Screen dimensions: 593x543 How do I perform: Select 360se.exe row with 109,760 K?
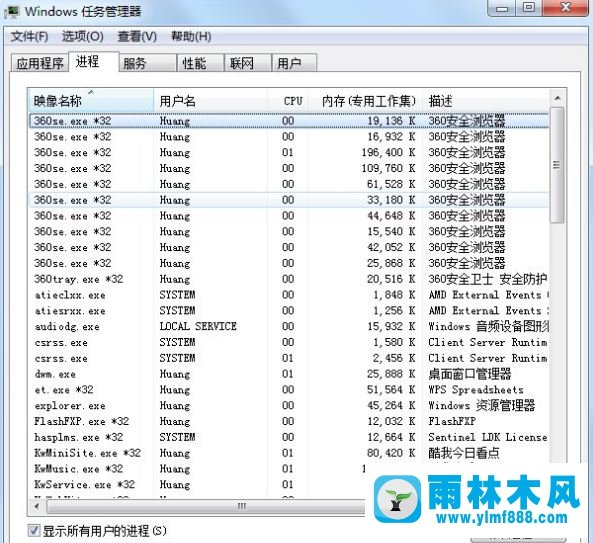(x=289, y=168)
